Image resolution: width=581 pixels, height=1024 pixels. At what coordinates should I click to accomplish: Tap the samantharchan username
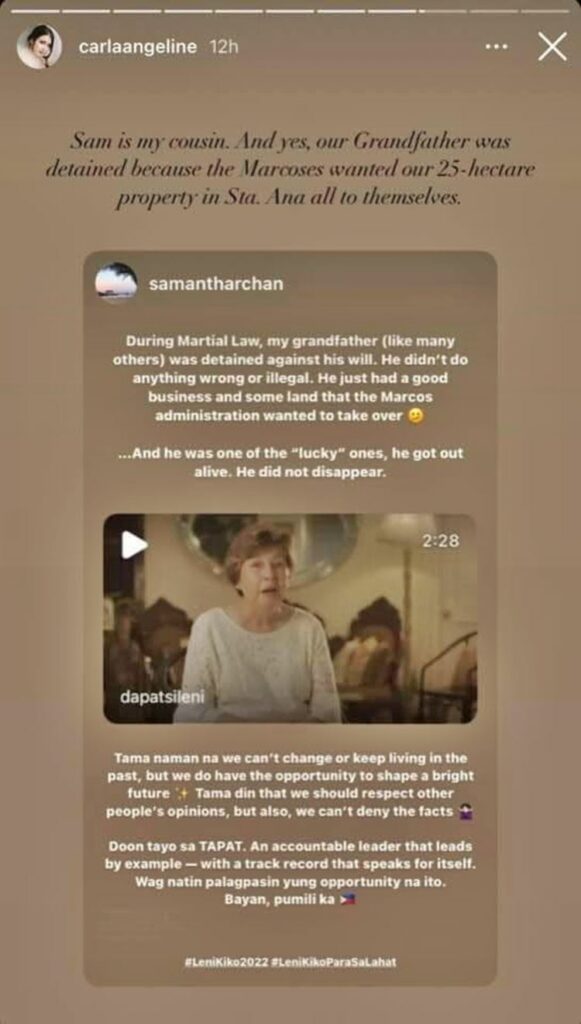click(x=216, y=285)
